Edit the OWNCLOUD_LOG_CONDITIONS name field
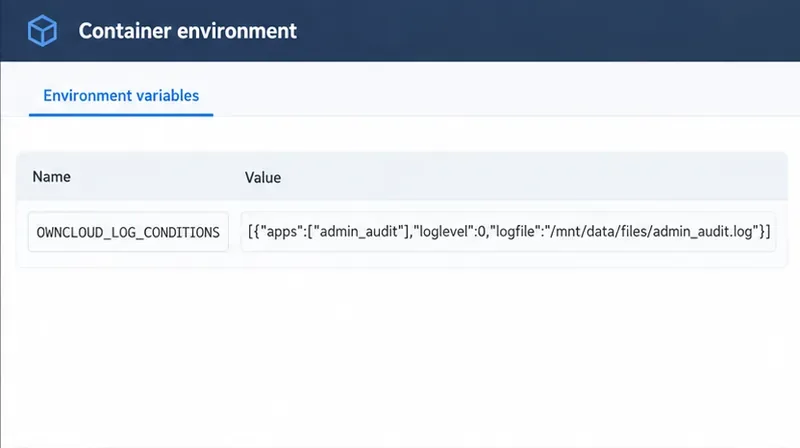Screen dimensions: 800x448 pyautogui.click(x=128, y=232)
